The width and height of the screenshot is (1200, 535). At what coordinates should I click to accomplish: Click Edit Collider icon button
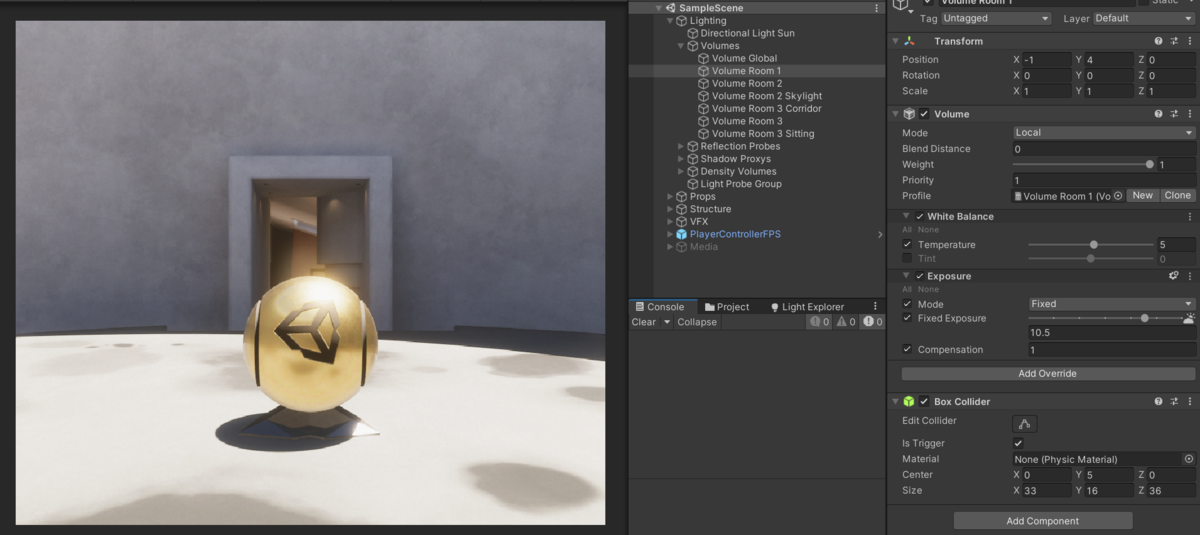pyautogui.click(x=1025, y=423)
